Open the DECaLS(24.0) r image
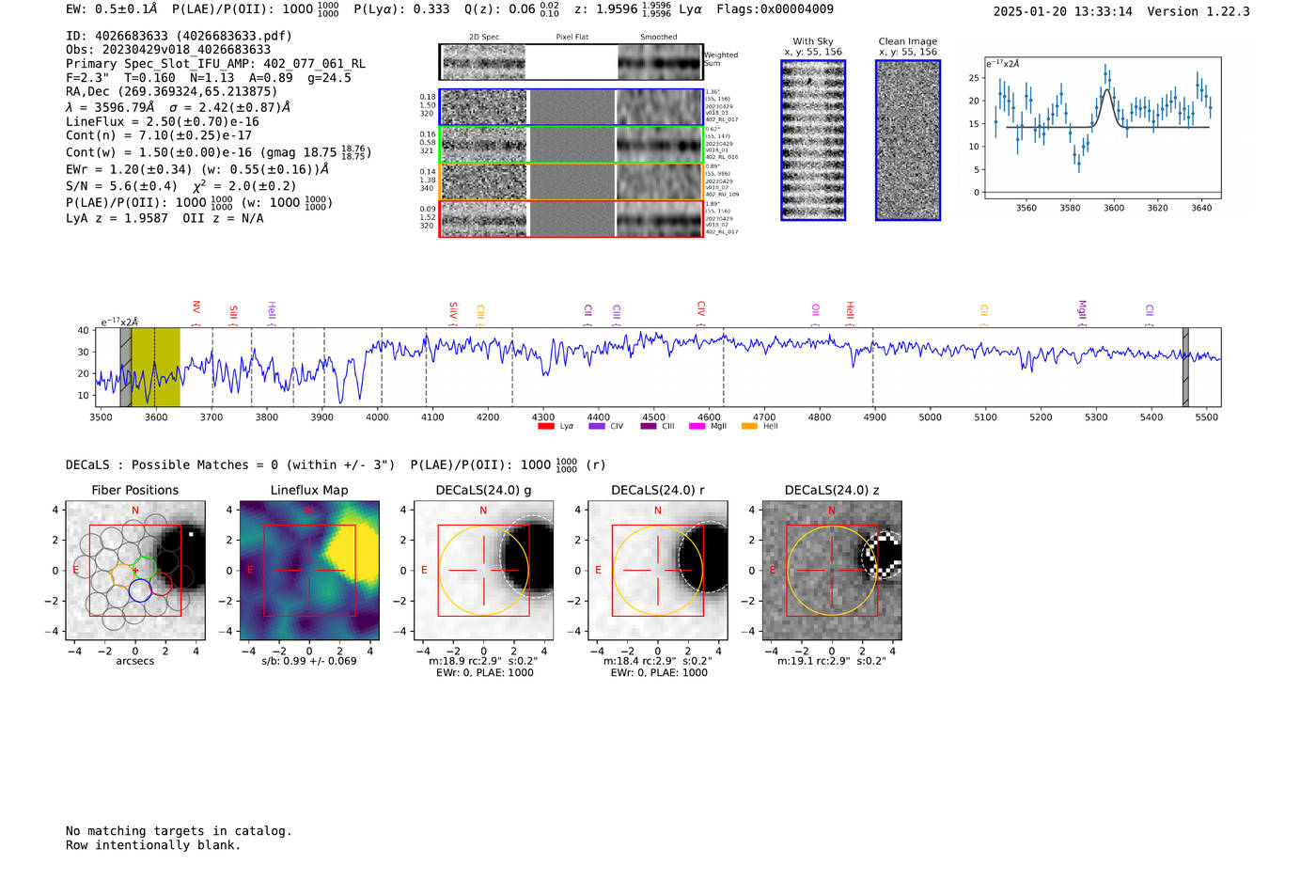The width and height of the screenshot is (1316, 896). pyautogui.click(x=658, y=571)
